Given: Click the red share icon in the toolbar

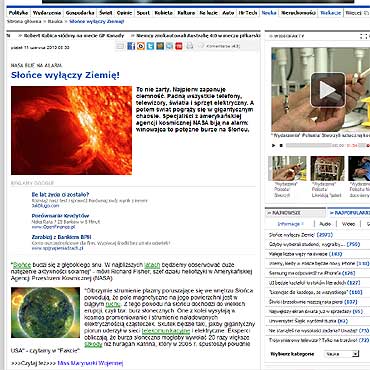Looking at the screenshot, I should [x=179, y=46].
